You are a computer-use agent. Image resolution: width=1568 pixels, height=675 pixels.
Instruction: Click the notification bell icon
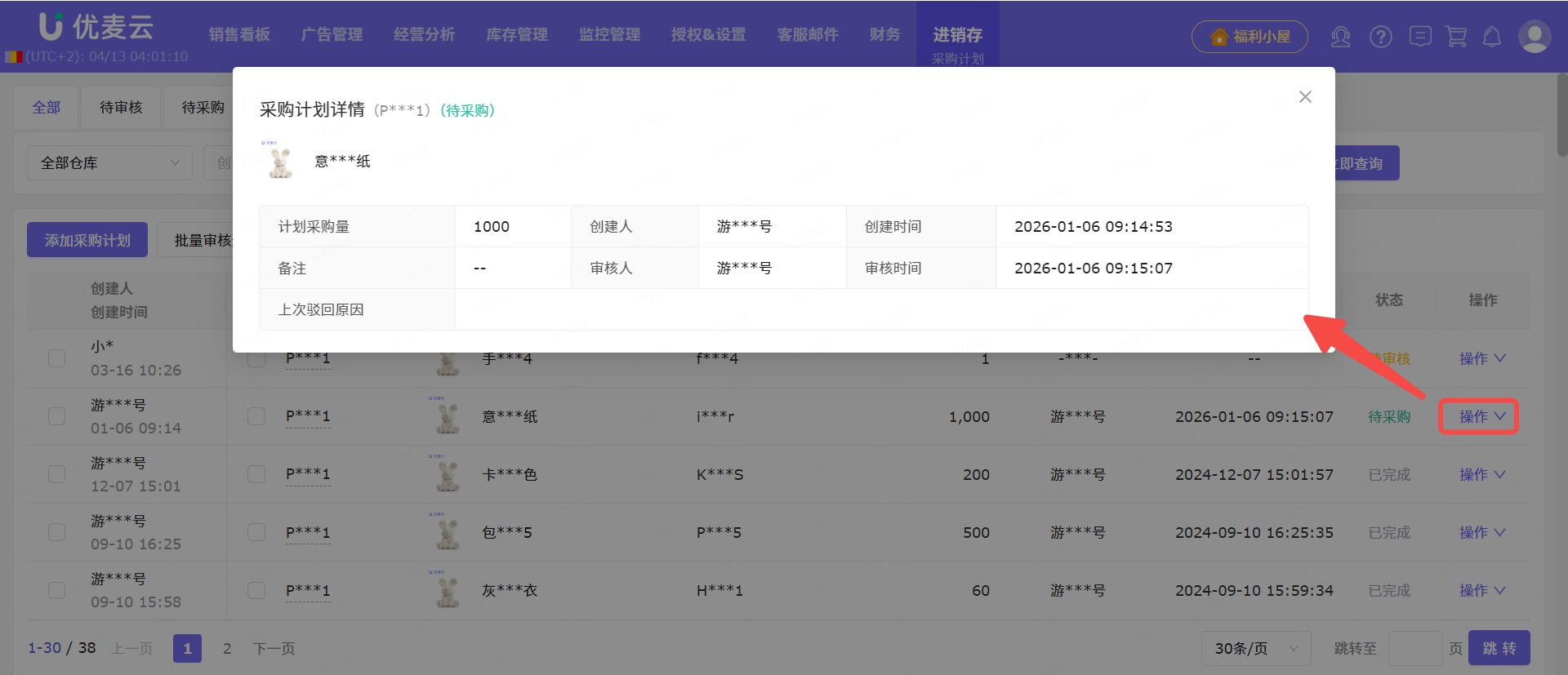tap(1492, 37)
